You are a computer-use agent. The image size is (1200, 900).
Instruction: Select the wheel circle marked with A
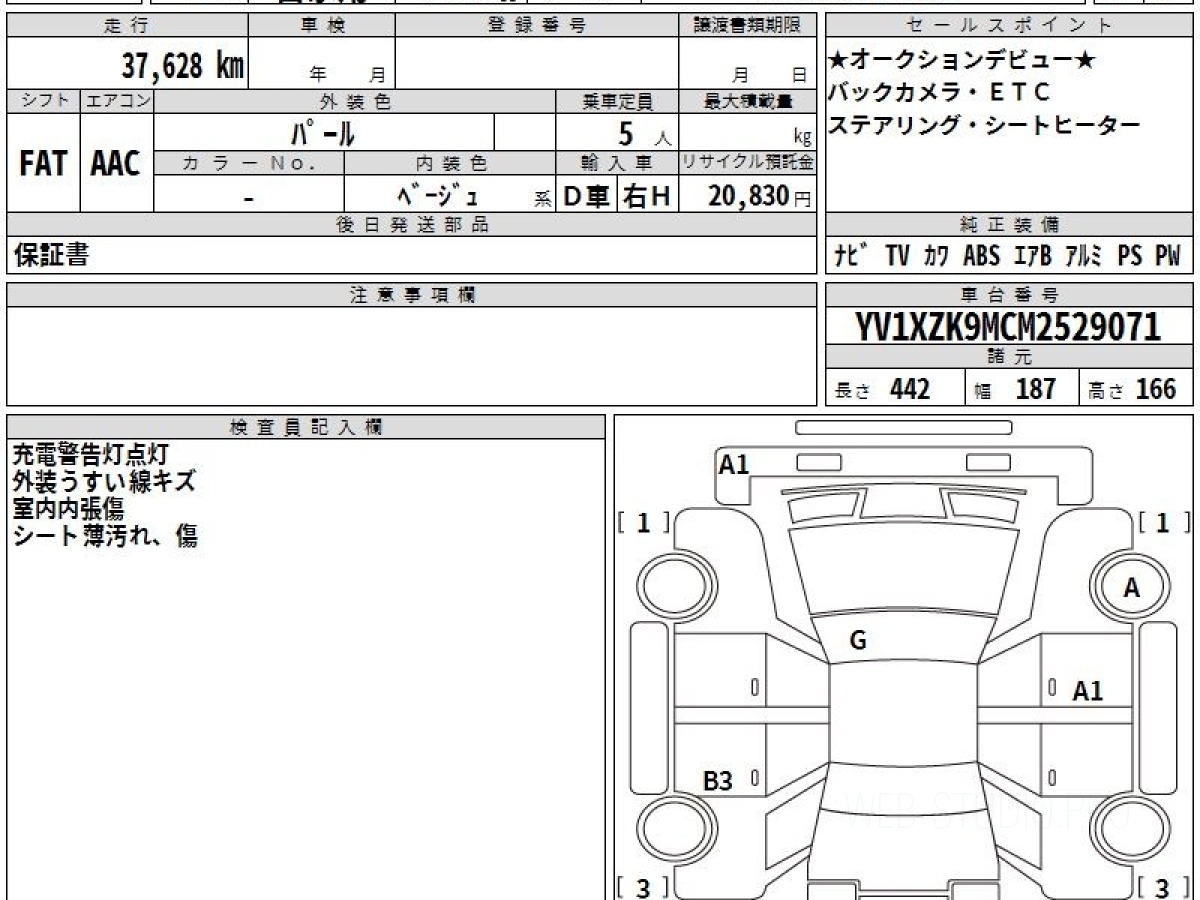coord(1131,589)
